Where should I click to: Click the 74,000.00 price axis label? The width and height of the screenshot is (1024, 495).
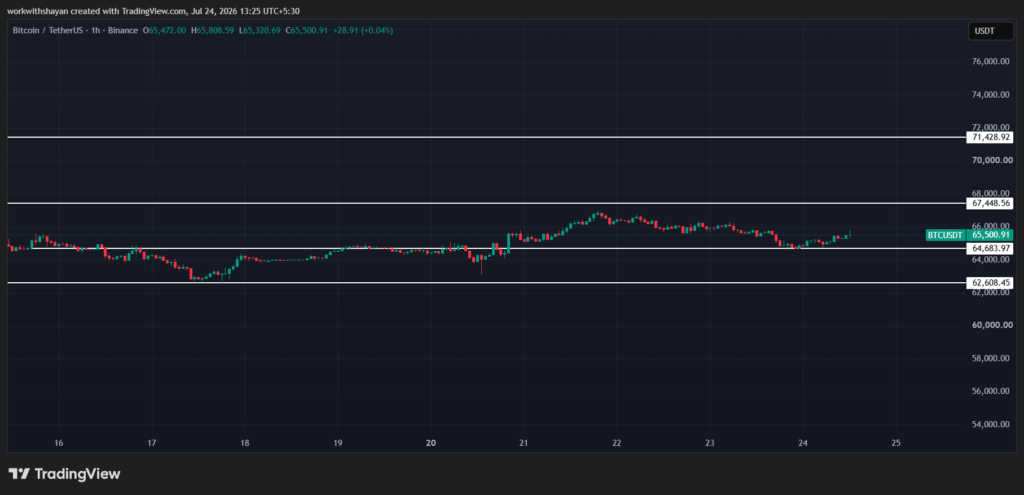[x=991, y=95]
